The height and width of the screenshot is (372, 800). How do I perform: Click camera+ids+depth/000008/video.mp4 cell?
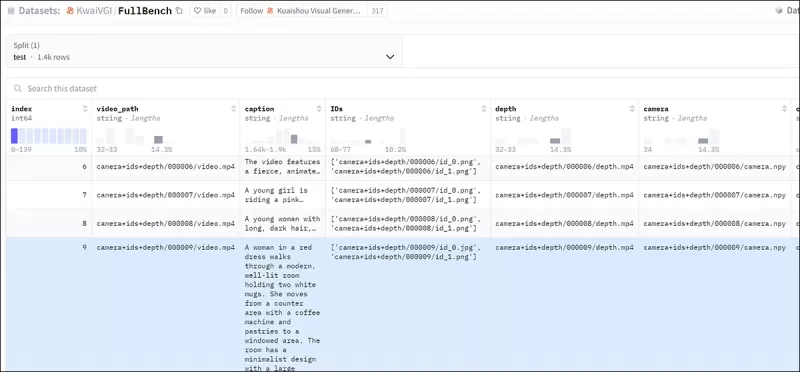[x=165, y=224]
